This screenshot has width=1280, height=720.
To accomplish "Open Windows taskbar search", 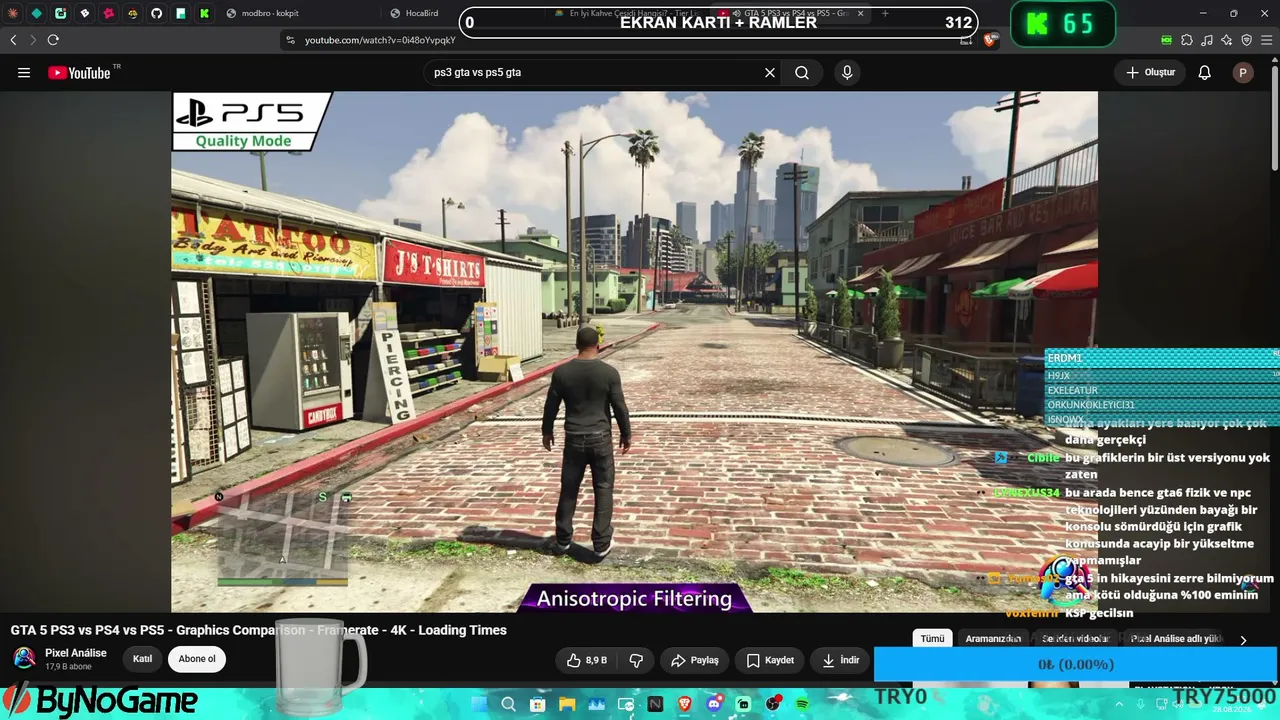I will point(508,704).
